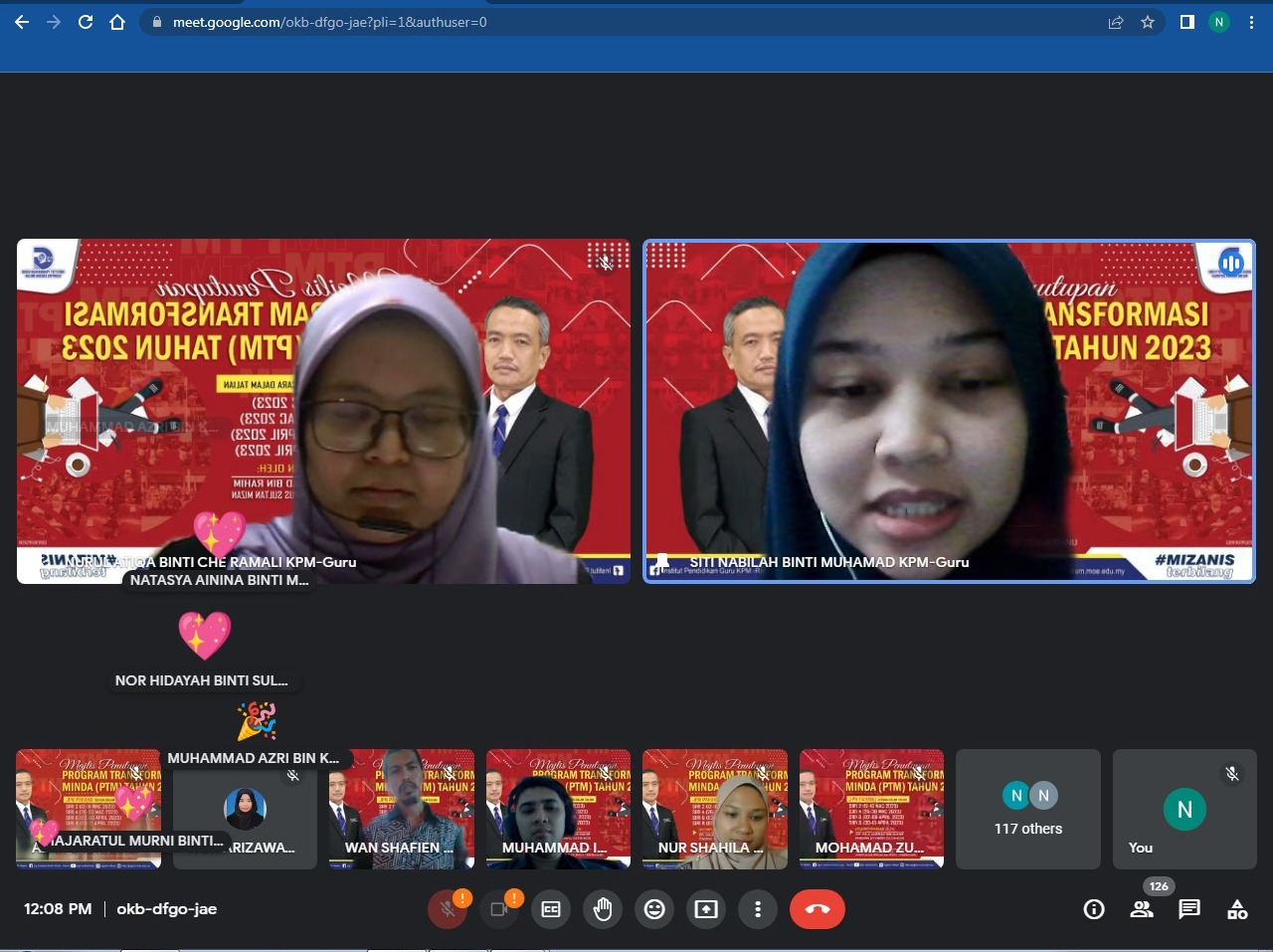Click the MUHAMMAD AZRI BIN K... reaction label

coord(254,758)
